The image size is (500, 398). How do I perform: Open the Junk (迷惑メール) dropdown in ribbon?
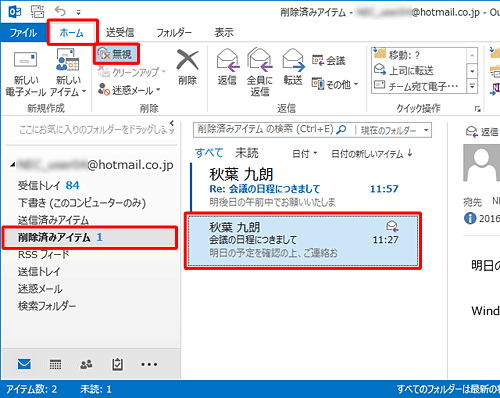(x=129, y=90)
